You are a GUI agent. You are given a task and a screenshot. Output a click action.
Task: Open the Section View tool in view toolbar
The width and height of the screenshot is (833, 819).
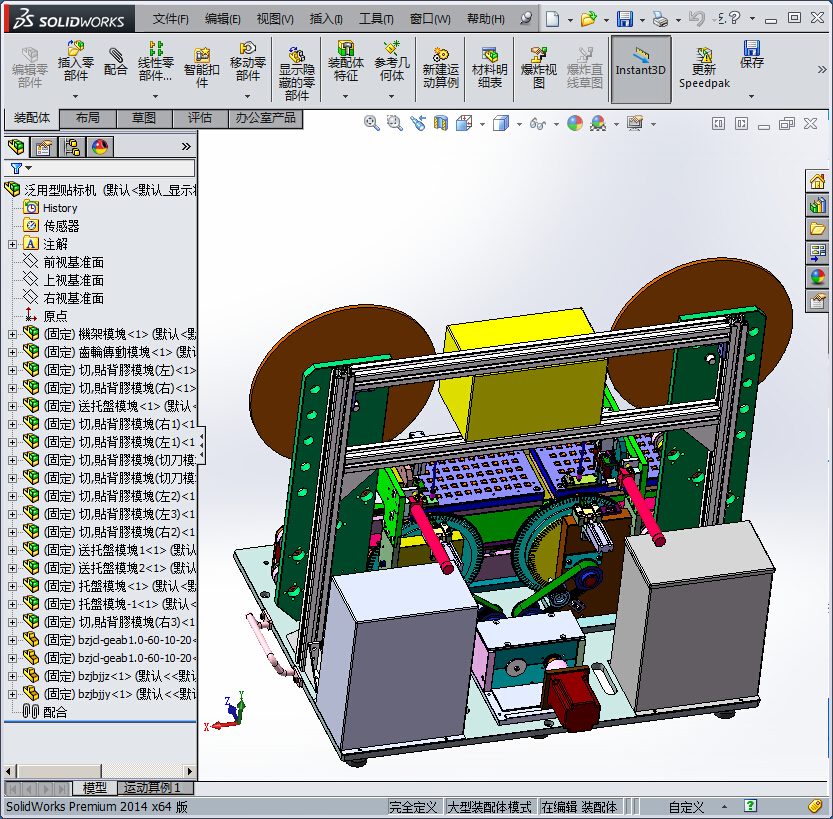click(x=440, y=123)
